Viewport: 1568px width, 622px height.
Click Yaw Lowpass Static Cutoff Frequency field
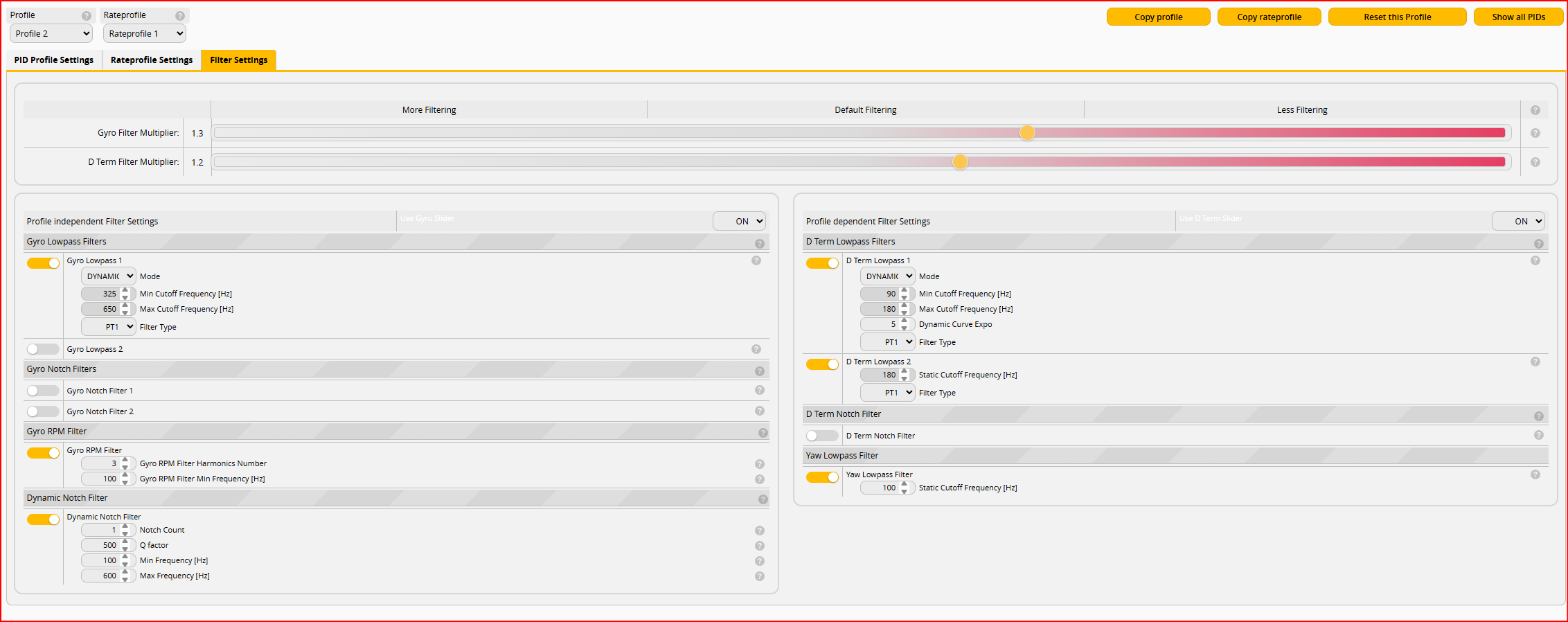pos(880,488)
